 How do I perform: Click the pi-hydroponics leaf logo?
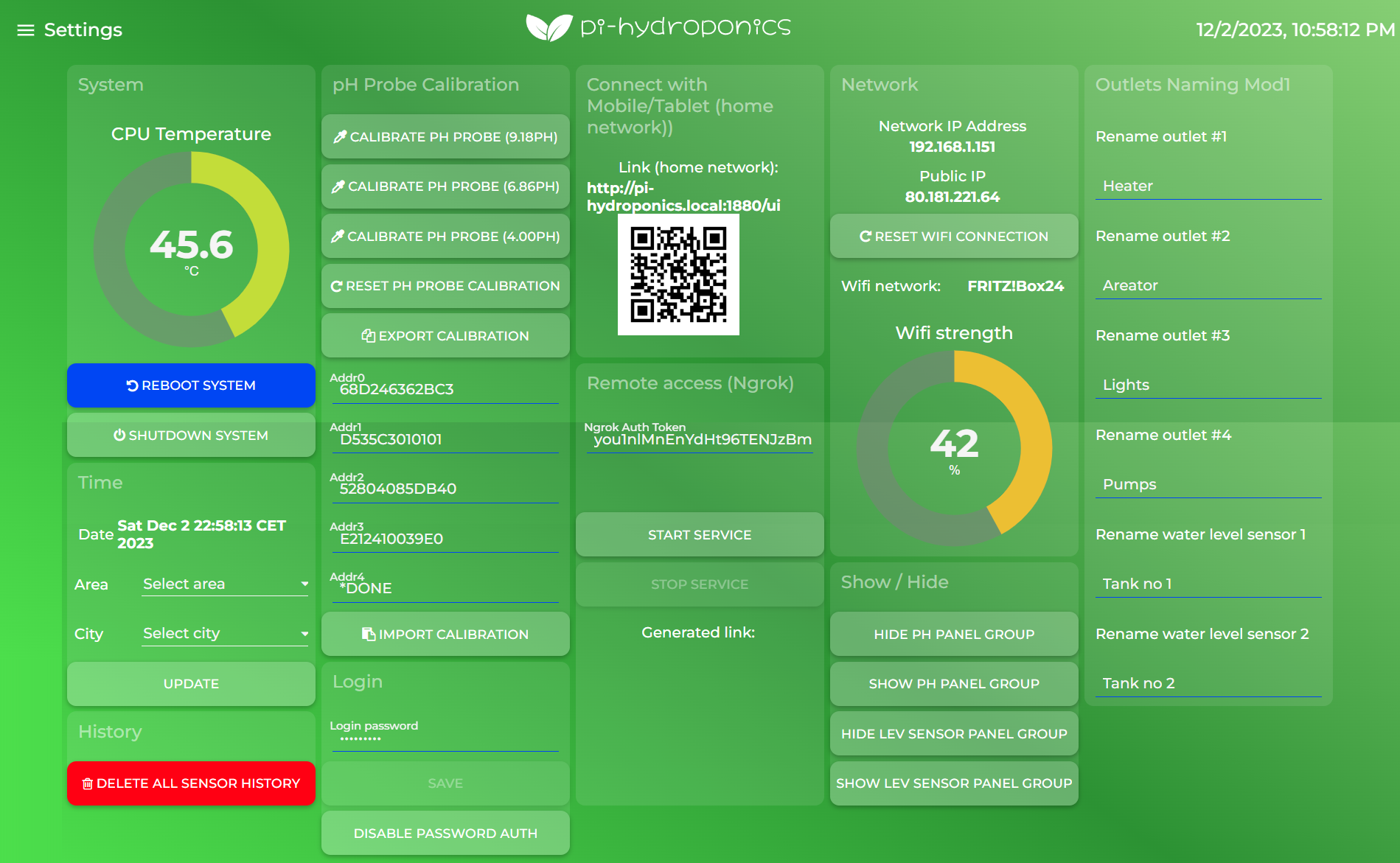tap(548, 28)
